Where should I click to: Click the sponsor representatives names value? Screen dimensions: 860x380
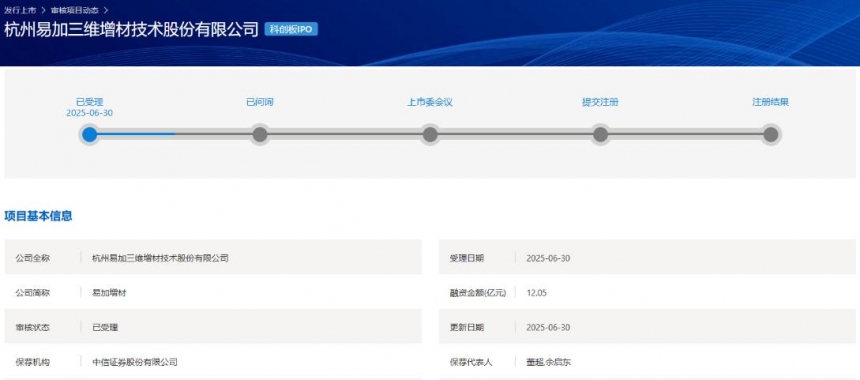click(x=549, y=362)
